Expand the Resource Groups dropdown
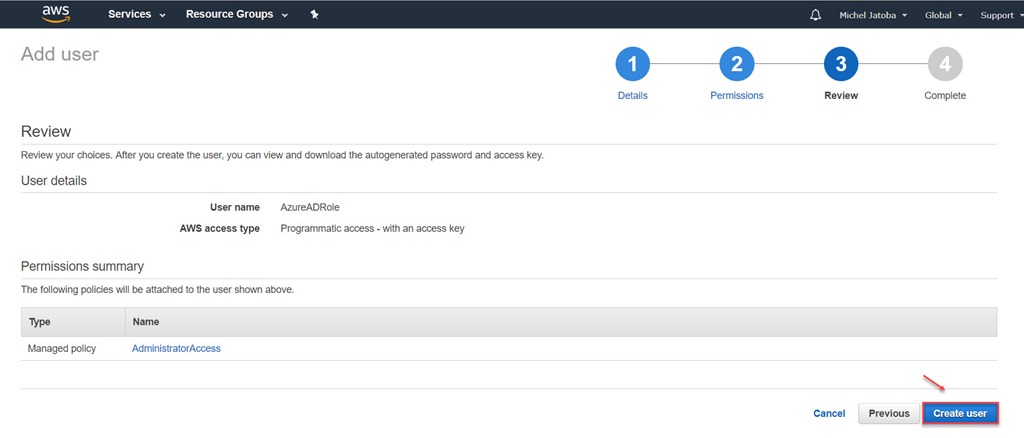The height and width of the screenshot is (438, 1024). click(237, 14)
